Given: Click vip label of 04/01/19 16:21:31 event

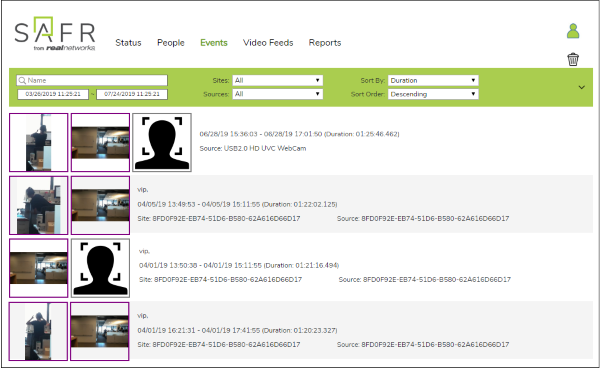Looking at the screenshot, I should (143, 316).
